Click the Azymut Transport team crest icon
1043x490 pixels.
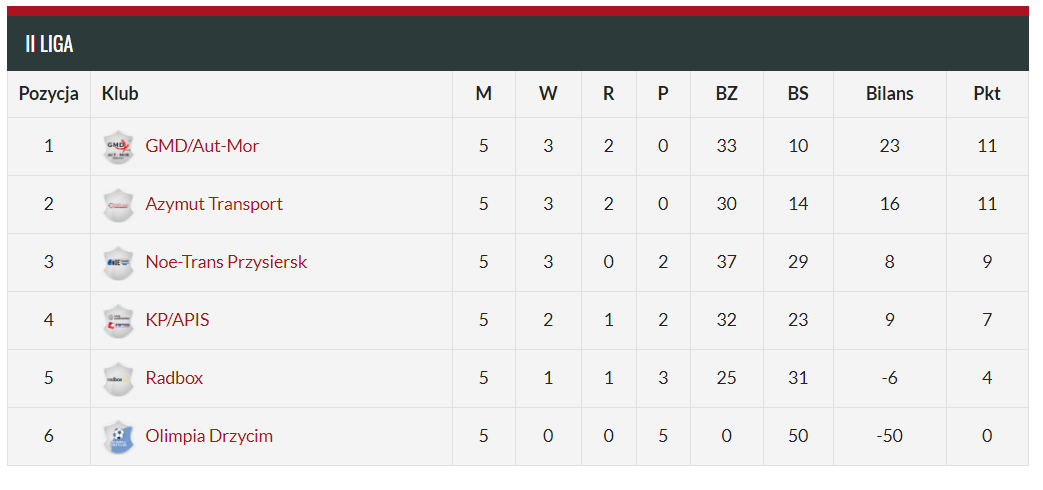pos(118,205)
